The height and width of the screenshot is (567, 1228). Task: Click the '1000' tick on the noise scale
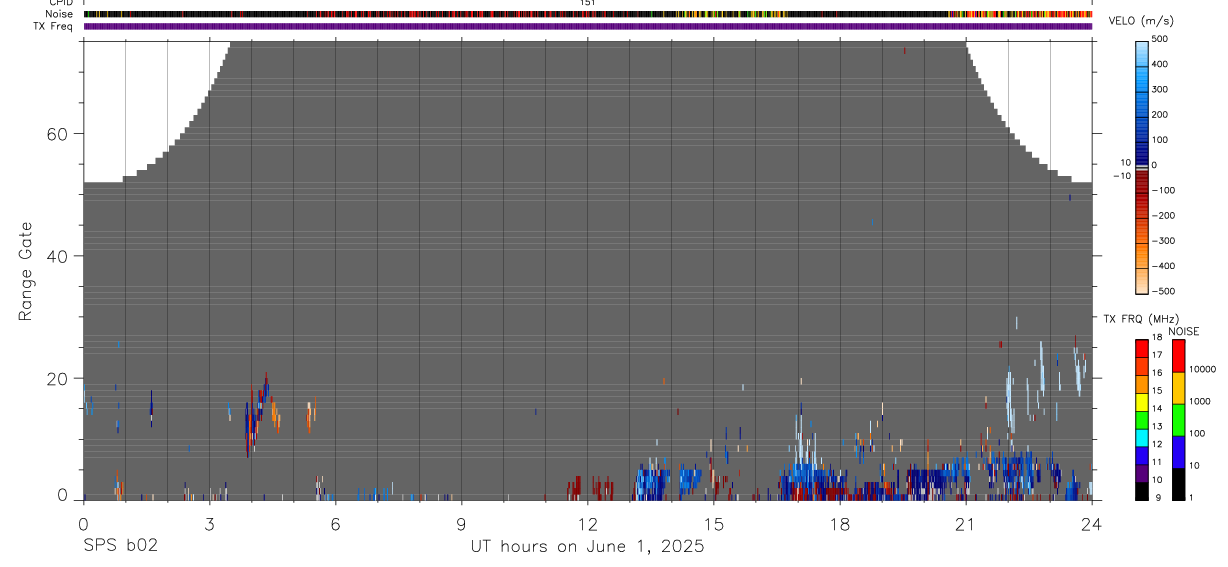coord(1202,401)
